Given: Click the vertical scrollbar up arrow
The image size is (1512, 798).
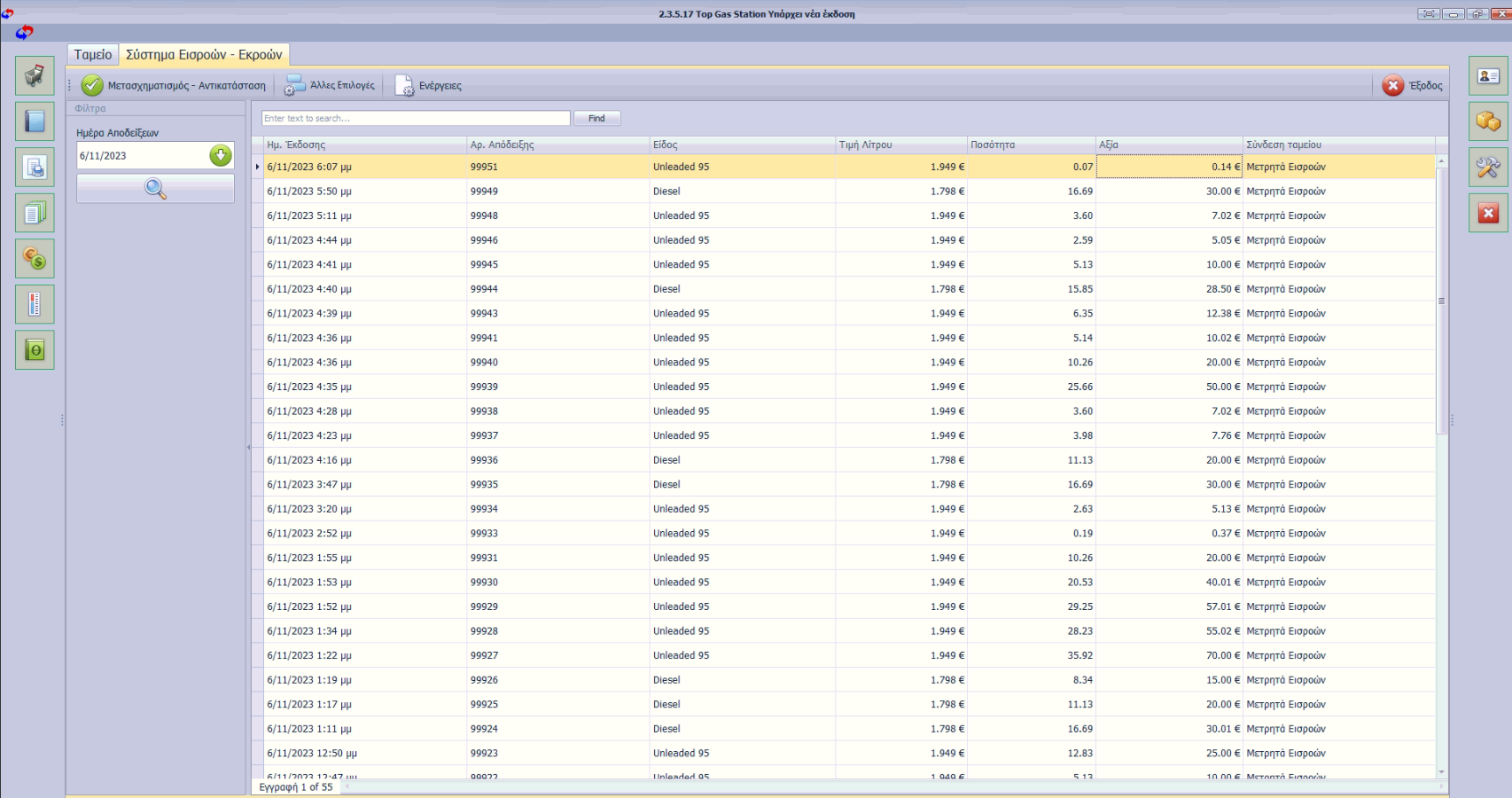Looking at the screenshot, I should pos(1442,160).
